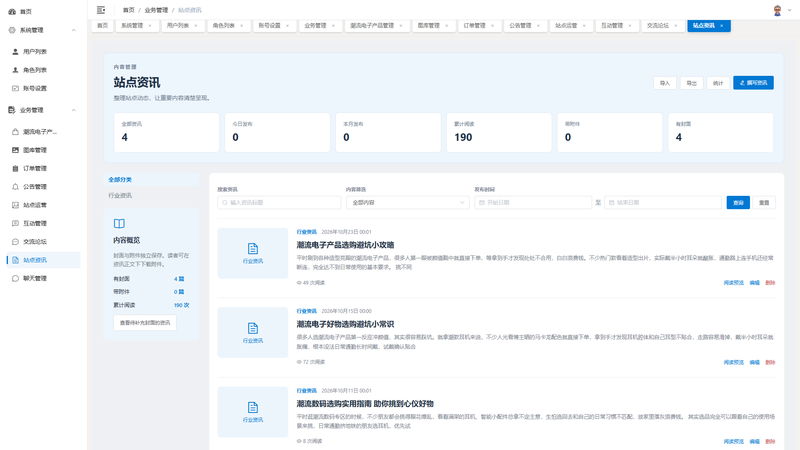Open the 潮流电子产品选购避坑小攻略 thumbnail
This screenshot has height=450, width=800.
253,253
